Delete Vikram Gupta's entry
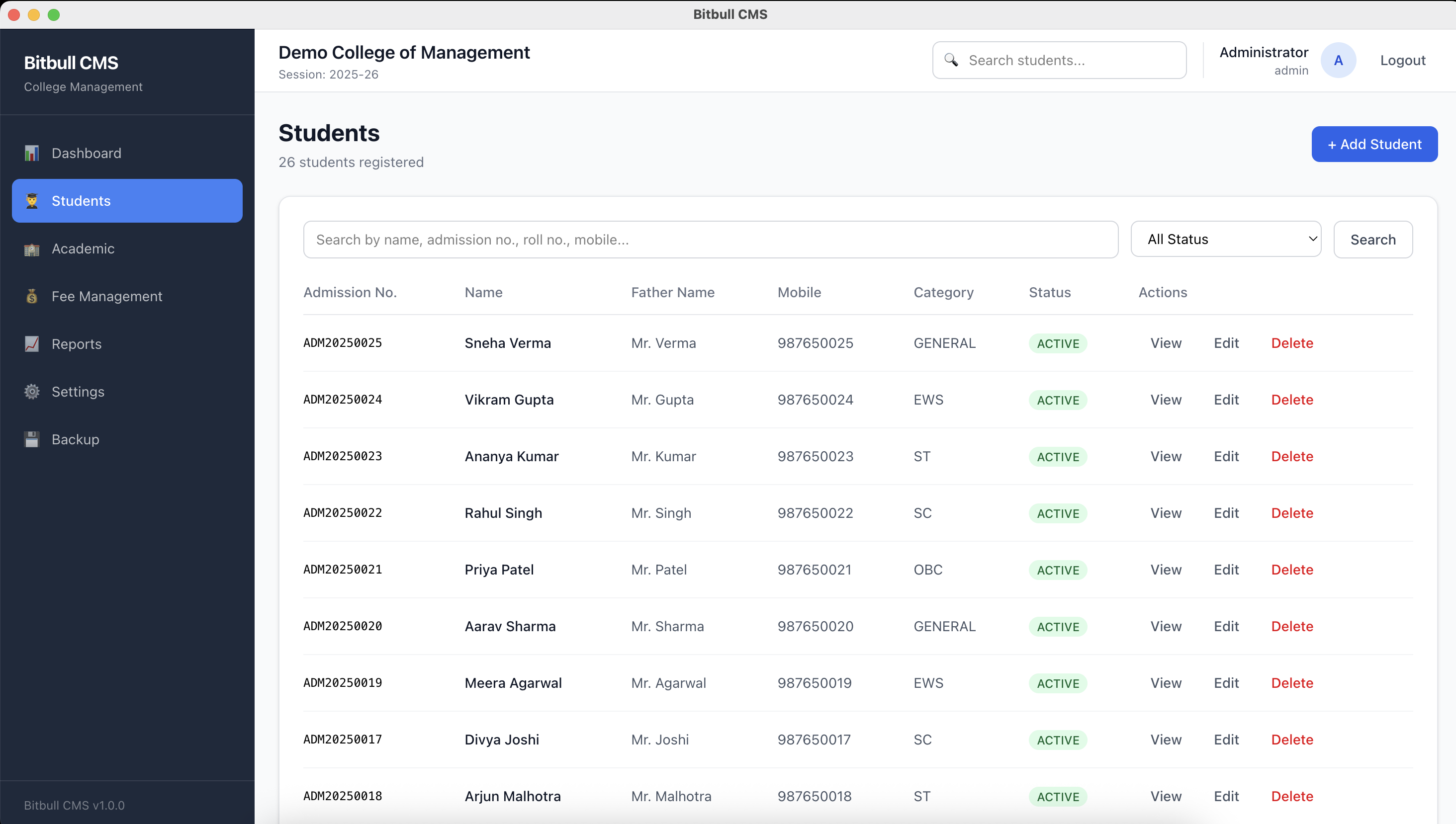 [1292, 400]
